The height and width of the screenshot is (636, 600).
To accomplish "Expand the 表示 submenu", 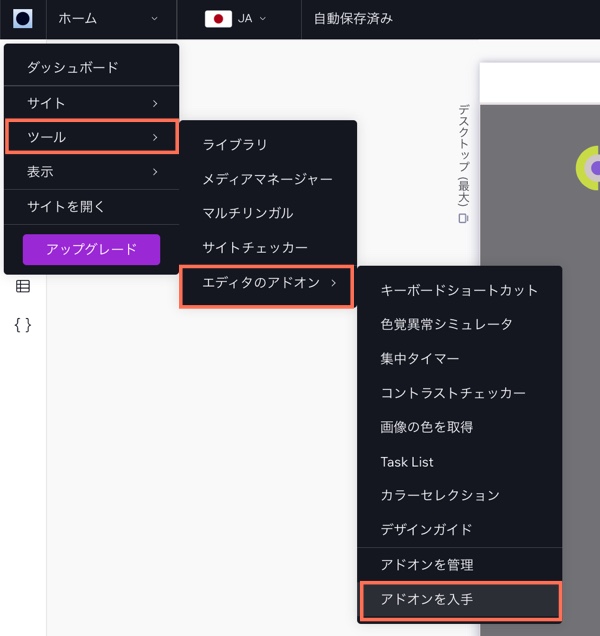I will [92, 172].
